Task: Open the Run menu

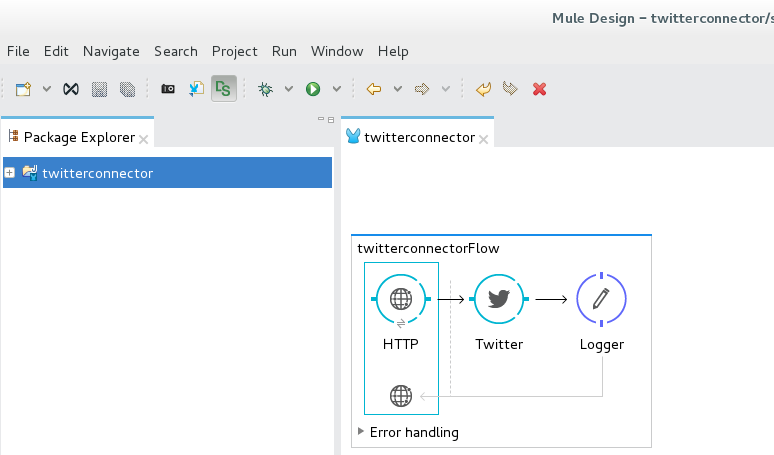Action: click(x=284, y=51)
